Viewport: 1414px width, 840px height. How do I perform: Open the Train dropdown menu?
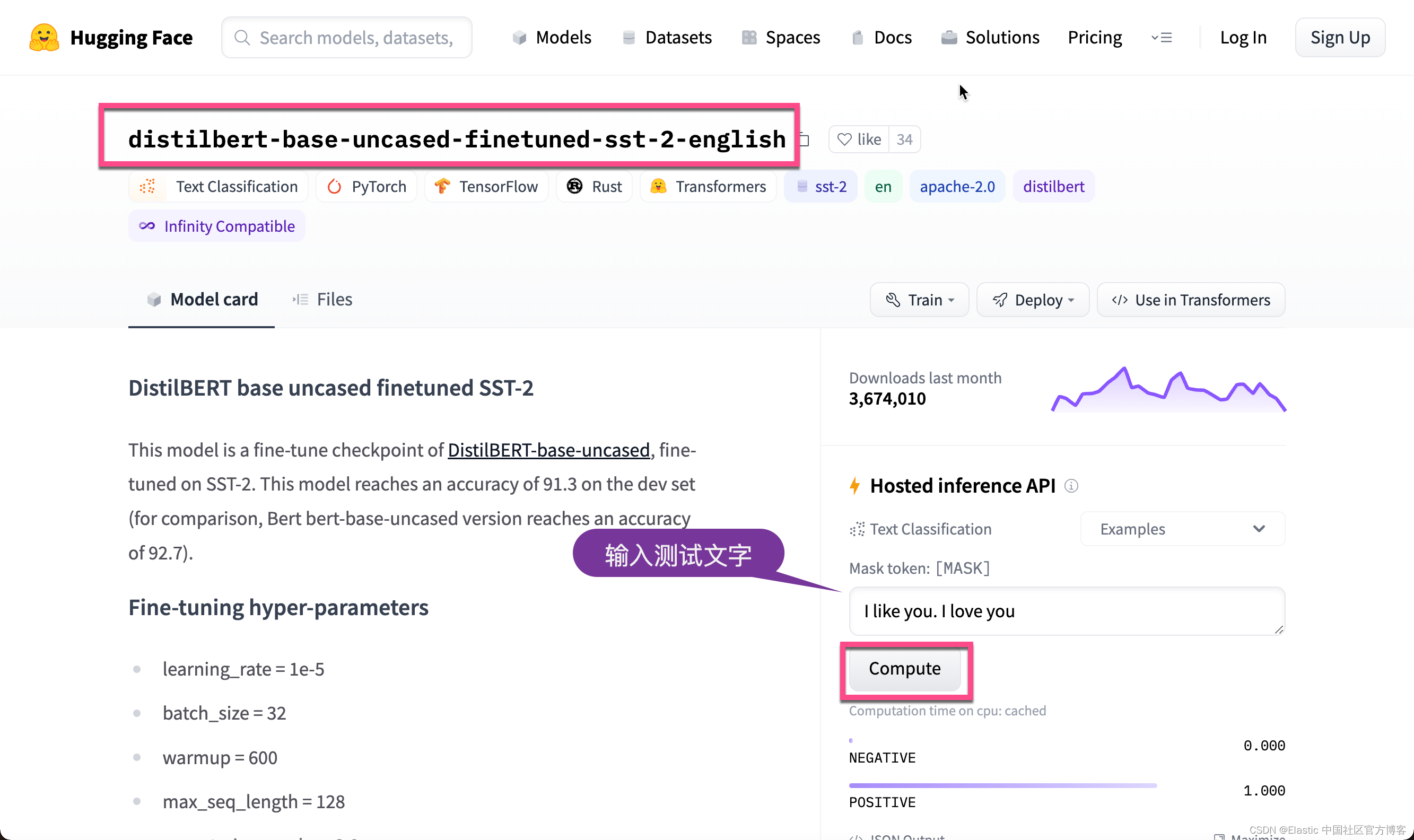pyautogui.click(x=919, y=300)
